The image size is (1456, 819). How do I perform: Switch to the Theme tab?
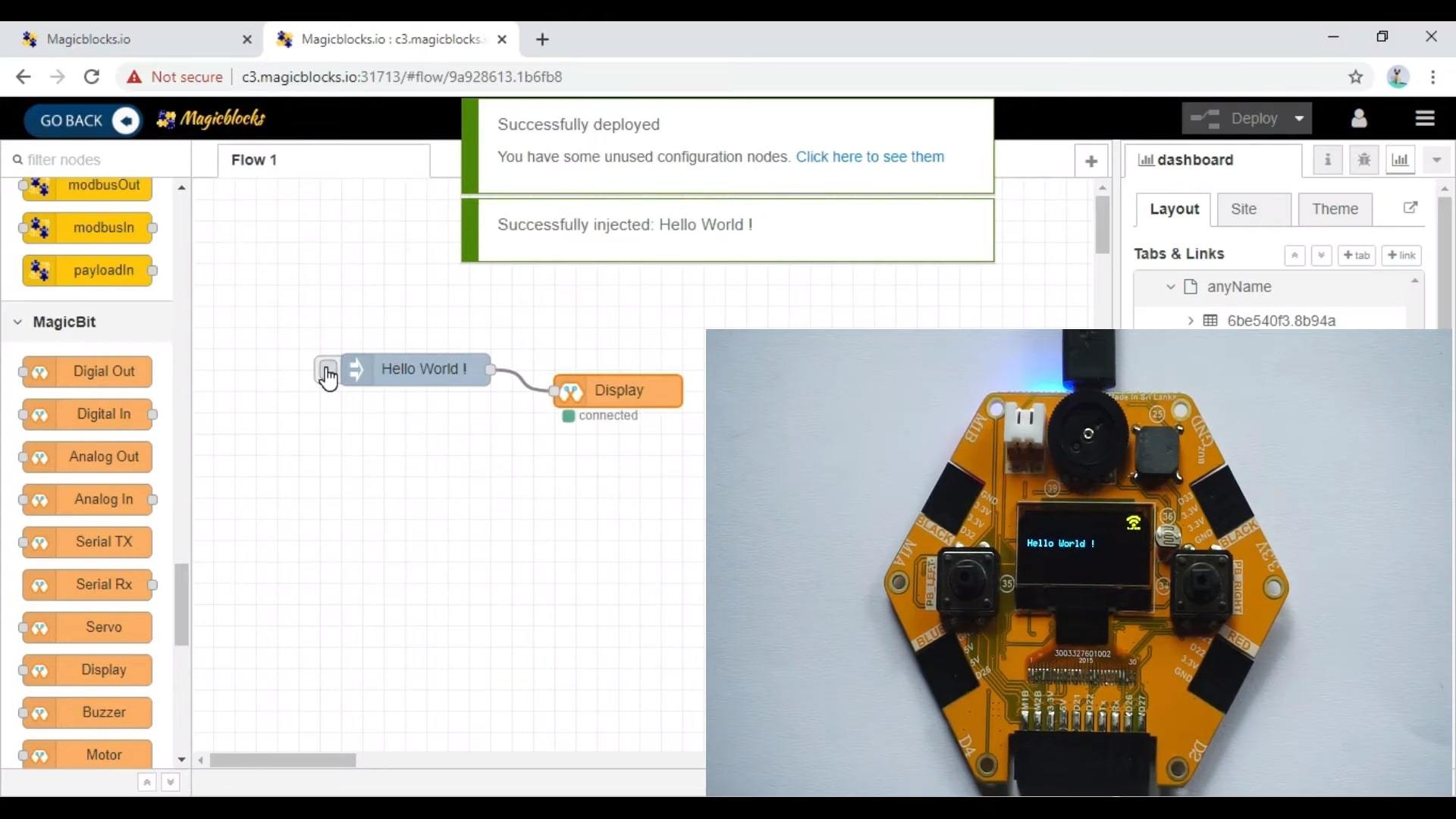coord(1334,208)
